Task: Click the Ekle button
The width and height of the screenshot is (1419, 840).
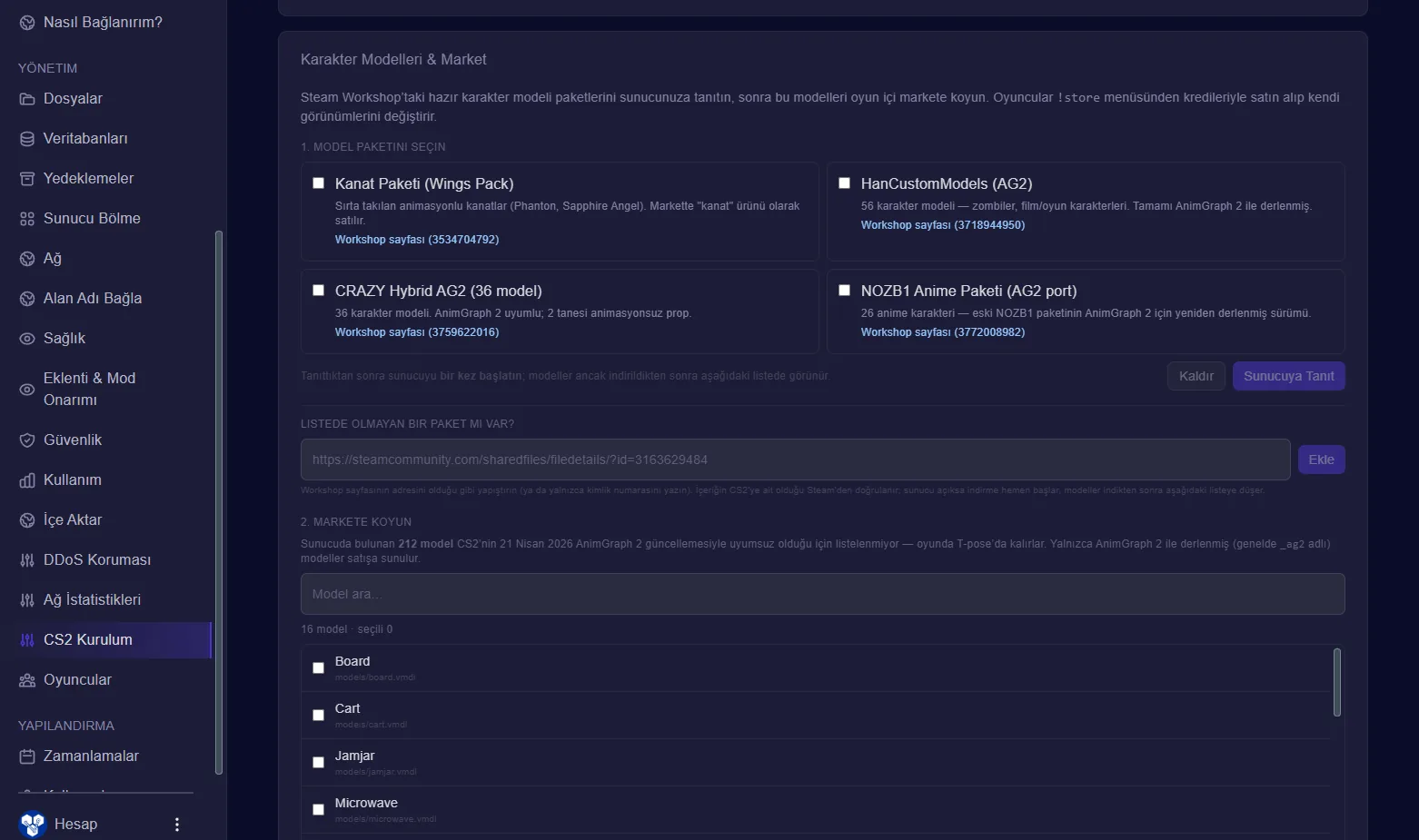Action: click(1321, 460)
